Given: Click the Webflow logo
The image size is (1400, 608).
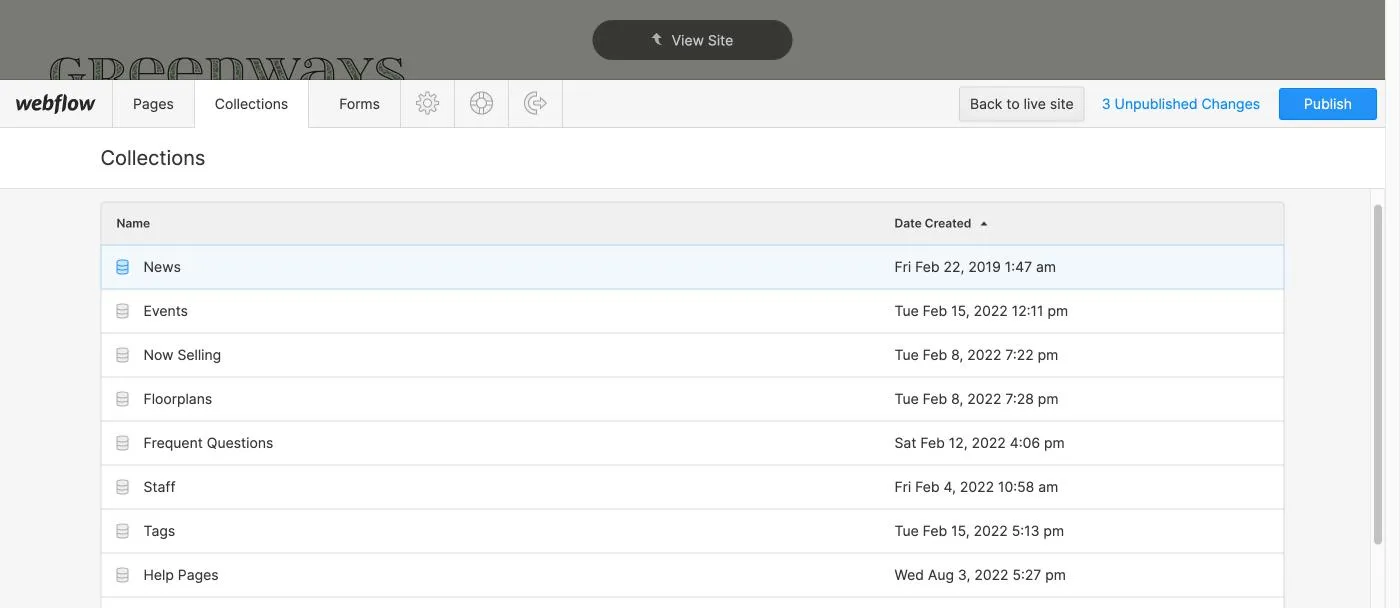Looking at the screenshot, I should click(56, 103).
